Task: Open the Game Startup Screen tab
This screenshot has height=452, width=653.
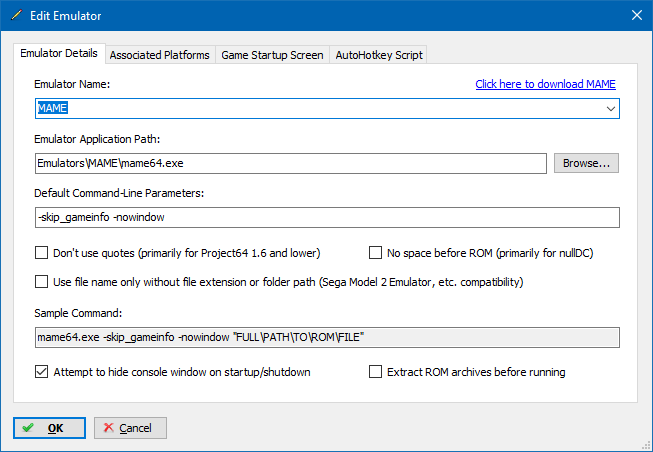Action: 272,55
